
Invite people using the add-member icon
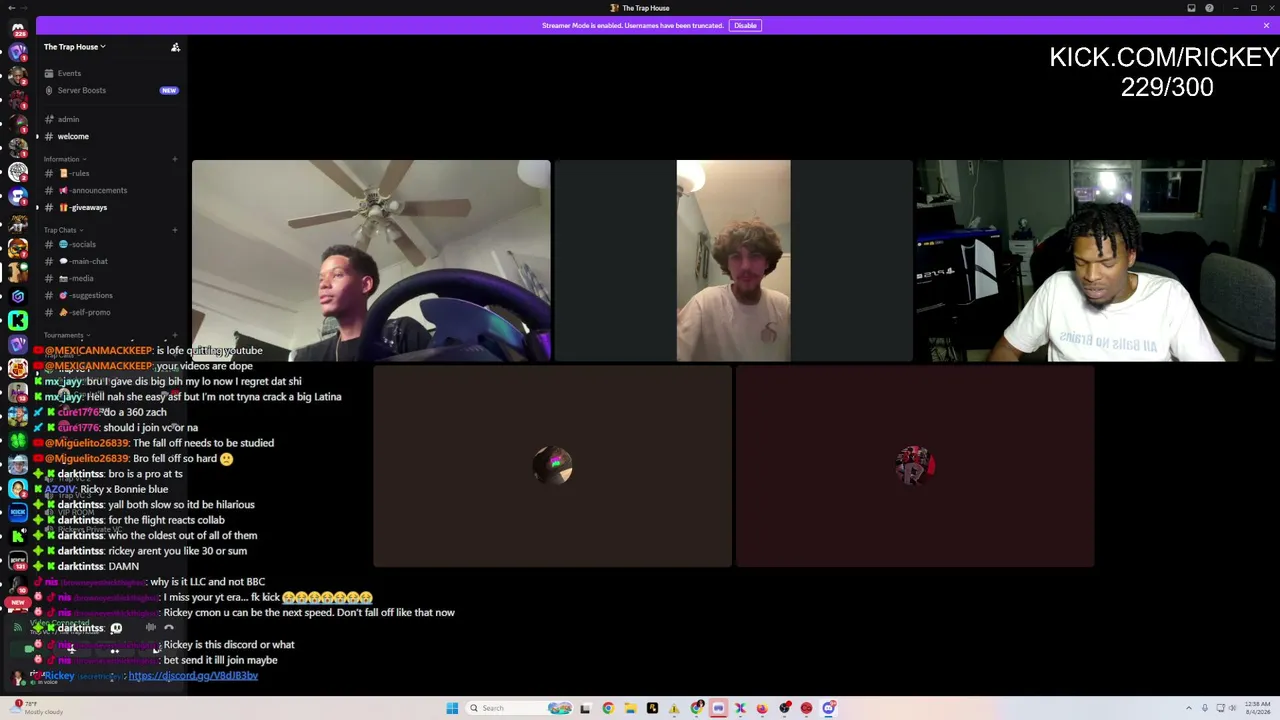[x=175, y=47]
